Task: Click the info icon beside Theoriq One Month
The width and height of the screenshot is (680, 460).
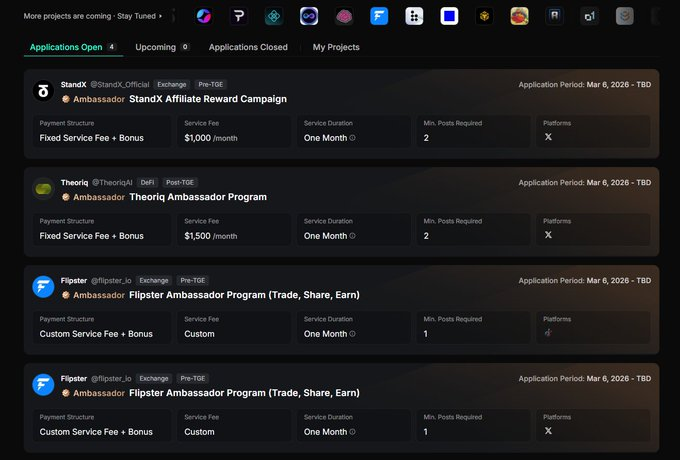Action: pyautogui.click(x=353, y=236)
